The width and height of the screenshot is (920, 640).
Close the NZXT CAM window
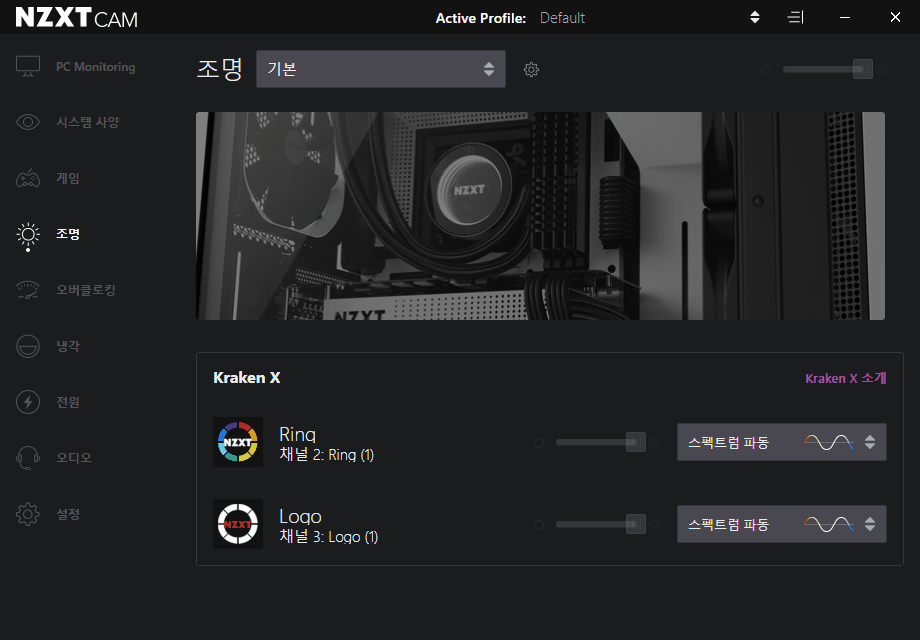[895, 18]
